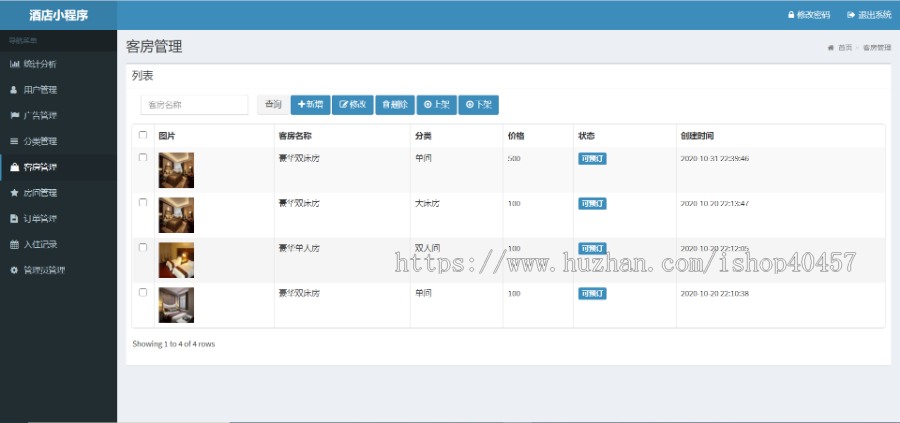Viewport: 900px width, 423px height.
Task: Click timestamp 2020-10-20 22:10:38
Action: click(x=715, y=293)
